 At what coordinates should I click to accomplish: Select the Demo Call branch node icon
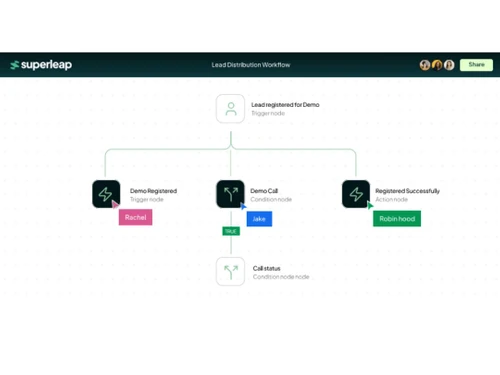230,194
